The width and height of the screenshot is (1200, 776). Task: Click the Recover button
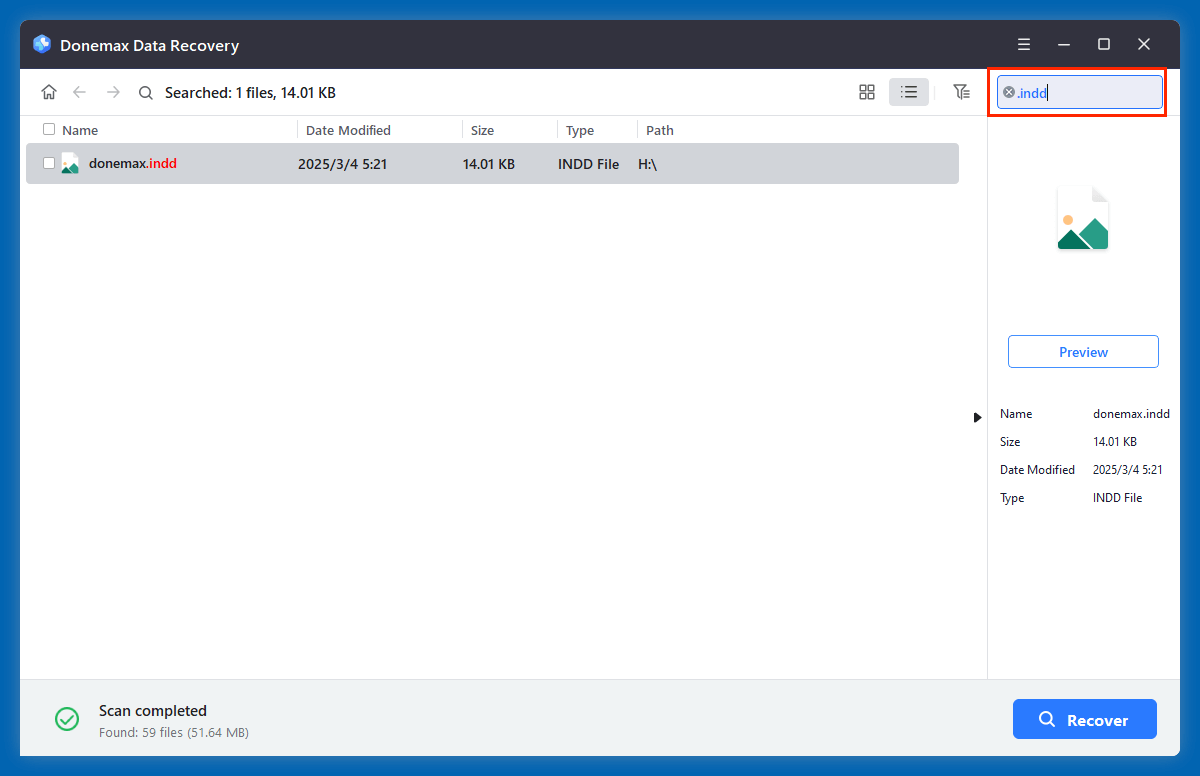pos(1084,719)
